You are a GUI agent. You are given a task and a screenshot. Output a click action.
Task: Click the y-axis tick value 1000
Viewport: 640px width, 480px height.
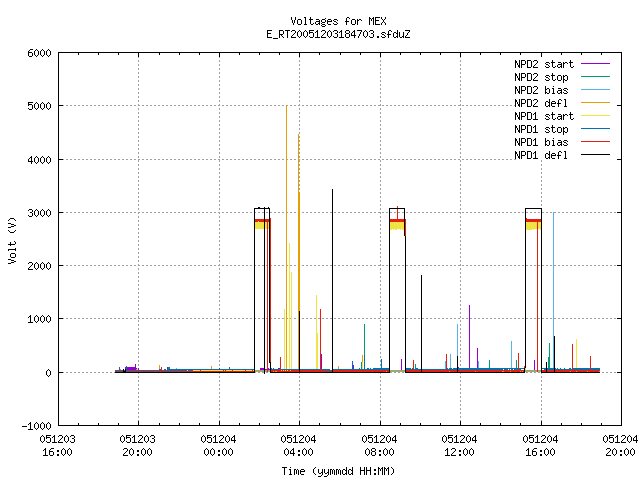(39, 320)
